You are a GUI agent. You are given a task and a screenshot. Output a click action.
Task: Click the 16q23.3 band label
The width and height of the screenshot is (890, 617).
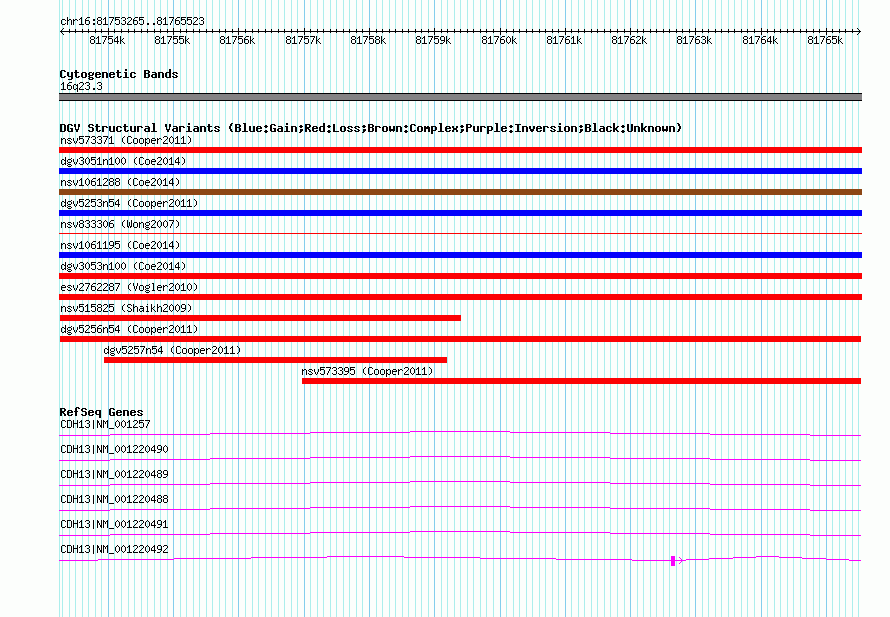pyautogui.click(x=81, y=86)
